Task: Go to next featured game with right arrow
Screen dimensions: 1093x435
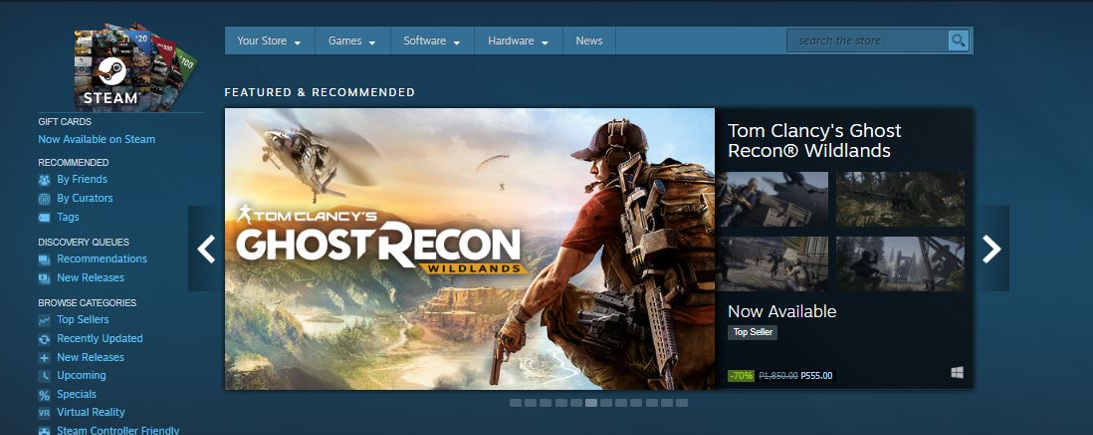Action: (991, 249)
